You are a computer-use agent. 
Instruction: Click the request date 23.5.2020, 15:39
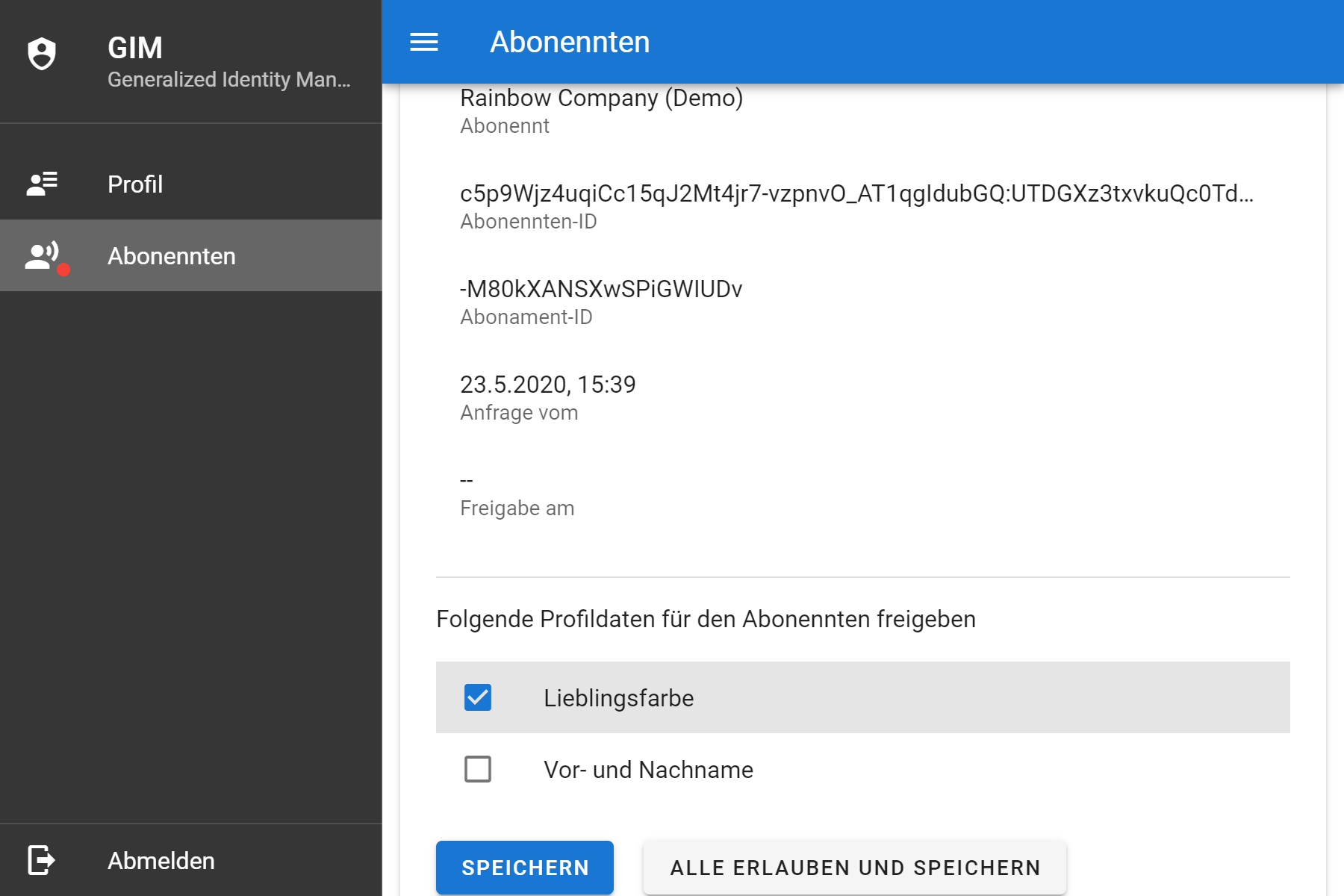point(547,385)
